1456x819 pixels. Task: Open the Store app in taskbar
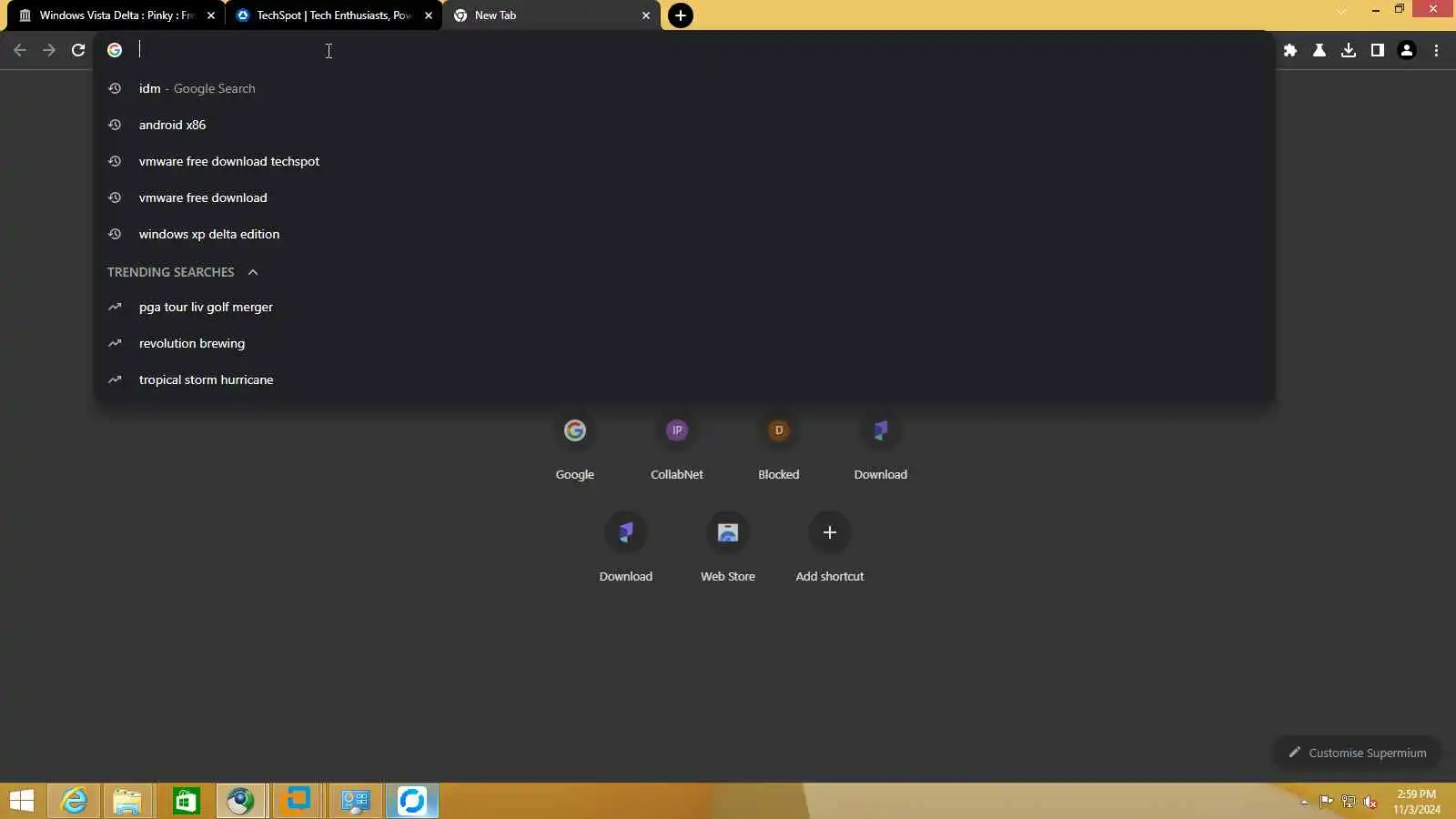pyautogui.click(x=186, y=801)
